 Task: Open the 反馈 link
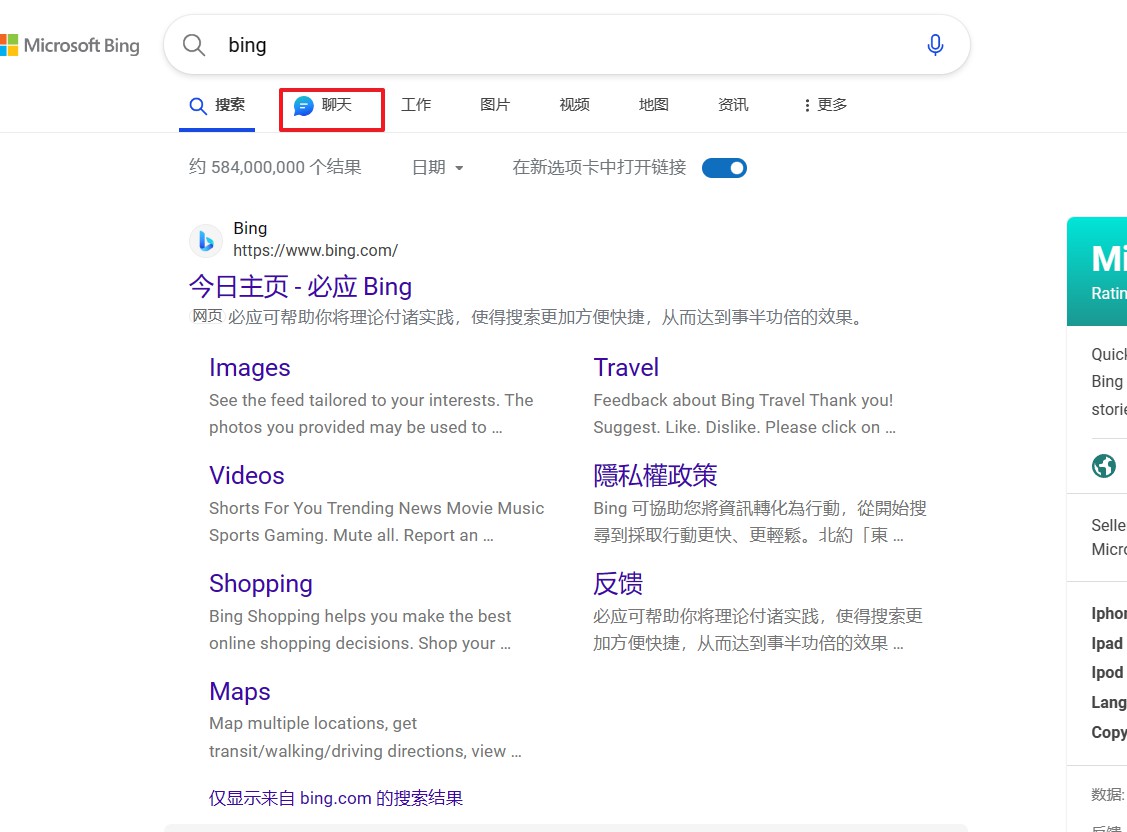[x=618, y=583]
